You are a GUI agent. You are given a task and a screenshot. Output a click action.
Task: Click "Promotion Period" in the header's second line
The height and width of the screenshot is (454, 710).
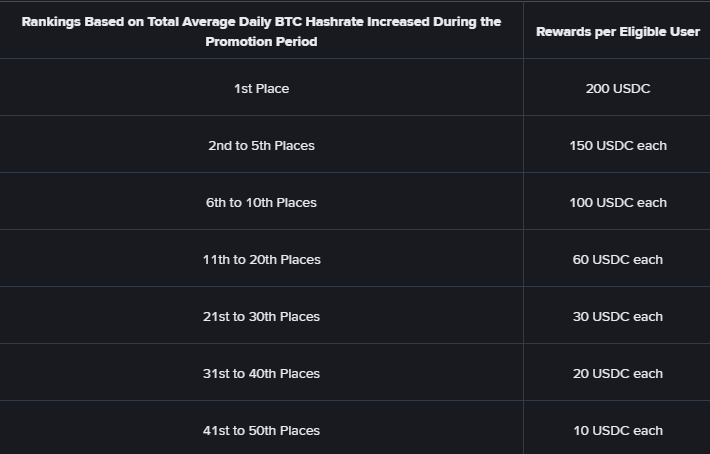pos(261,42)
